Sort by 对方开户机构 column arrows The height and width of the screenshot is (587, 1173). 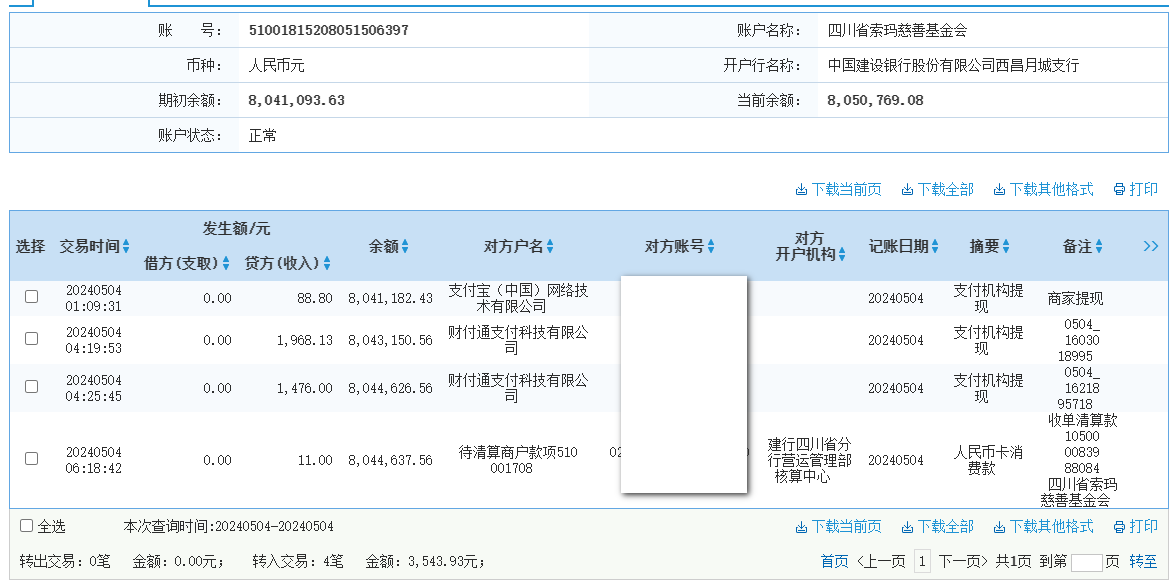pyautogui.click(x=842, y=254)
